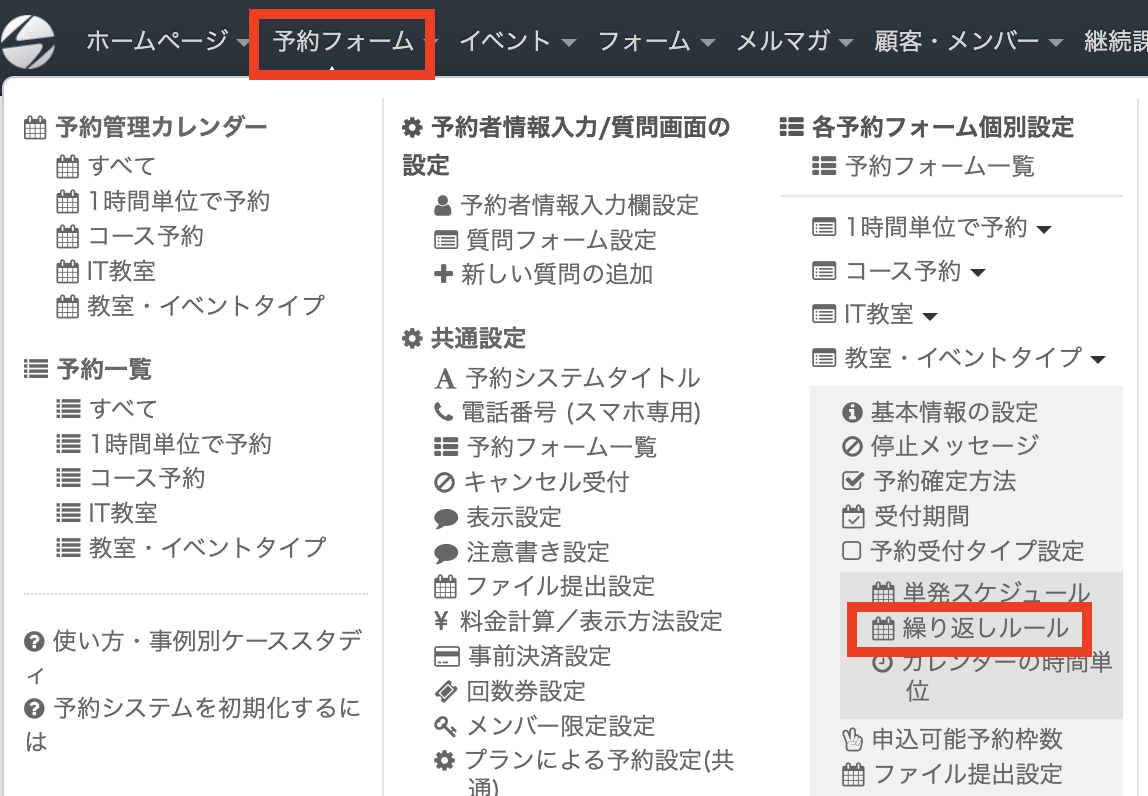Click the checked box icon for 予約確定方法
1148x796 pixels.
[853, 481]
